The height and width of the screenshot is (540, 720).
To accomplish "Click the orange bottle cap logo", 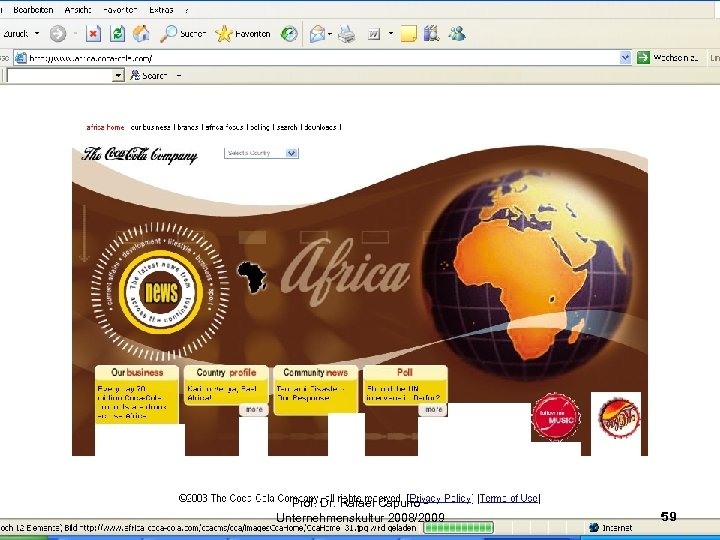I will tap(619, 418).
